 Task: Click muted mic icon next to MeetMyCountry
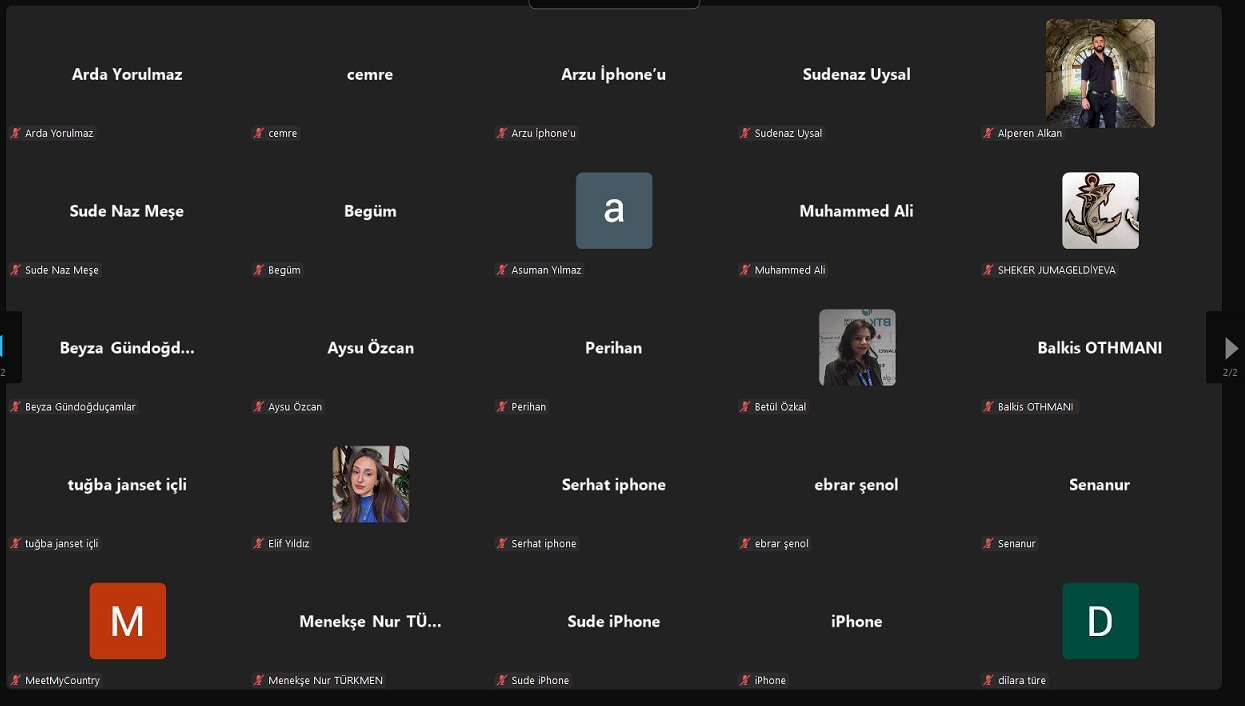[16, 681]
